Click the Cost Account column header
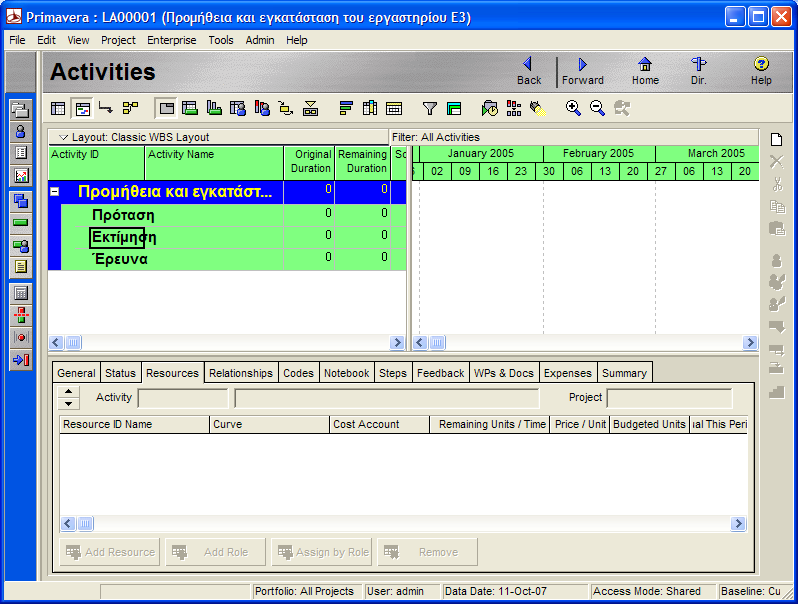 point(379,424)
